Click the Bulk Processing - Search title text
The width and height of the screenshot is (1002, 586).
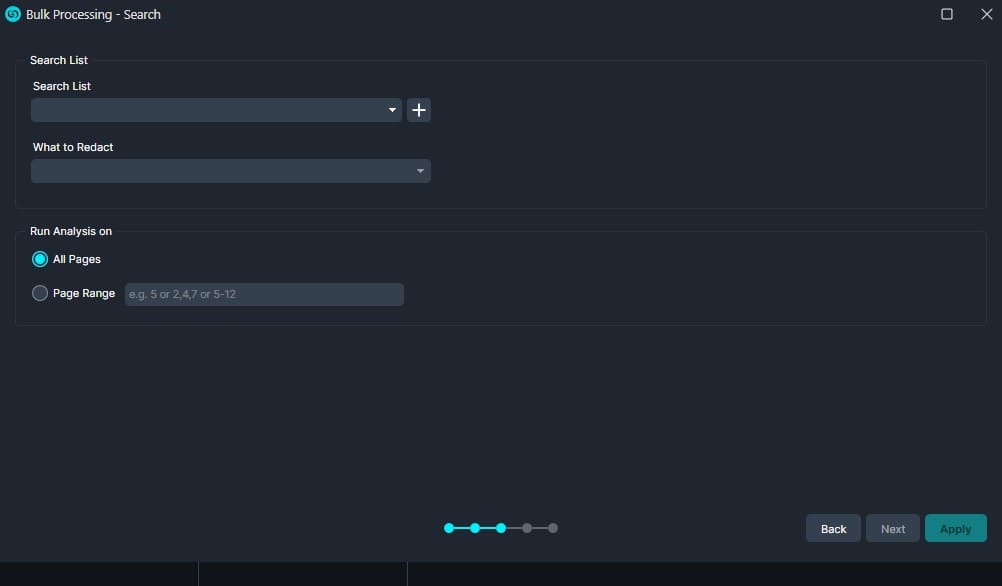pos(93,14)
